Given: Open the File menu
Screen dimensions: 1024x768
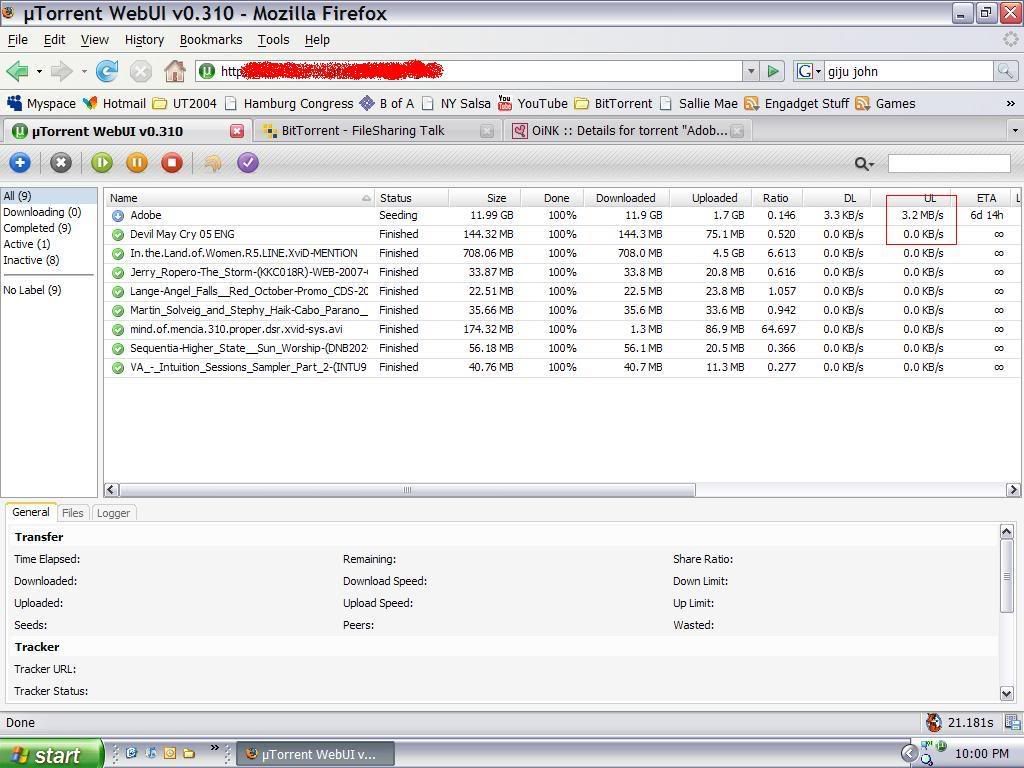Looking at the screenshot, I should coord(18,40).
